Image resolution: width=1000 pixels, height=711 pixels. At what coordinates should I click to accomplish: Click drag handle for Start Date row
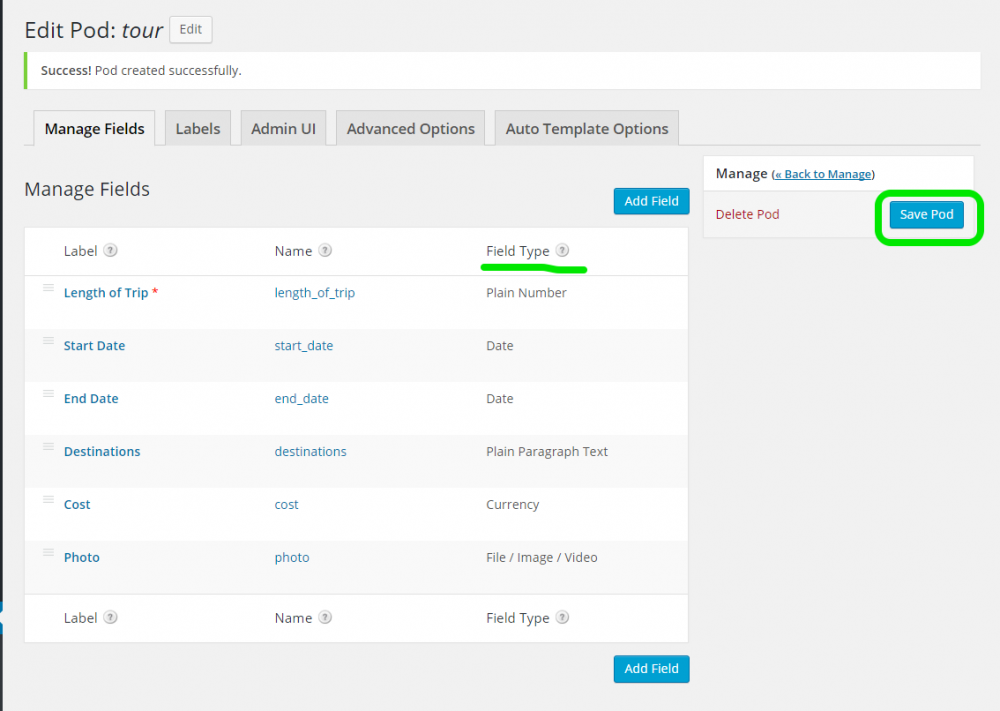click(47, 341)
